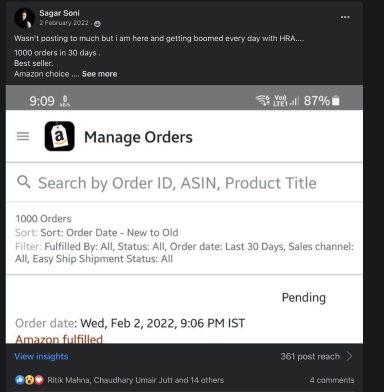Click Sagar Soni's profile picture

[x=24, y=18]
